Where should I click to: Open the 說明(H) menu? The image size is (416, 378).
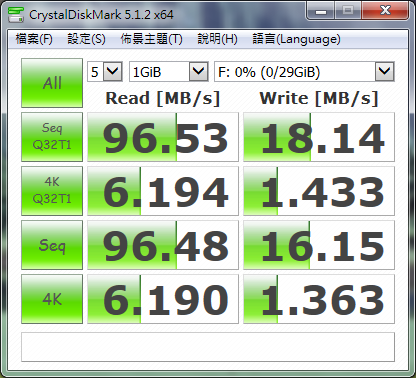(217, 39)
